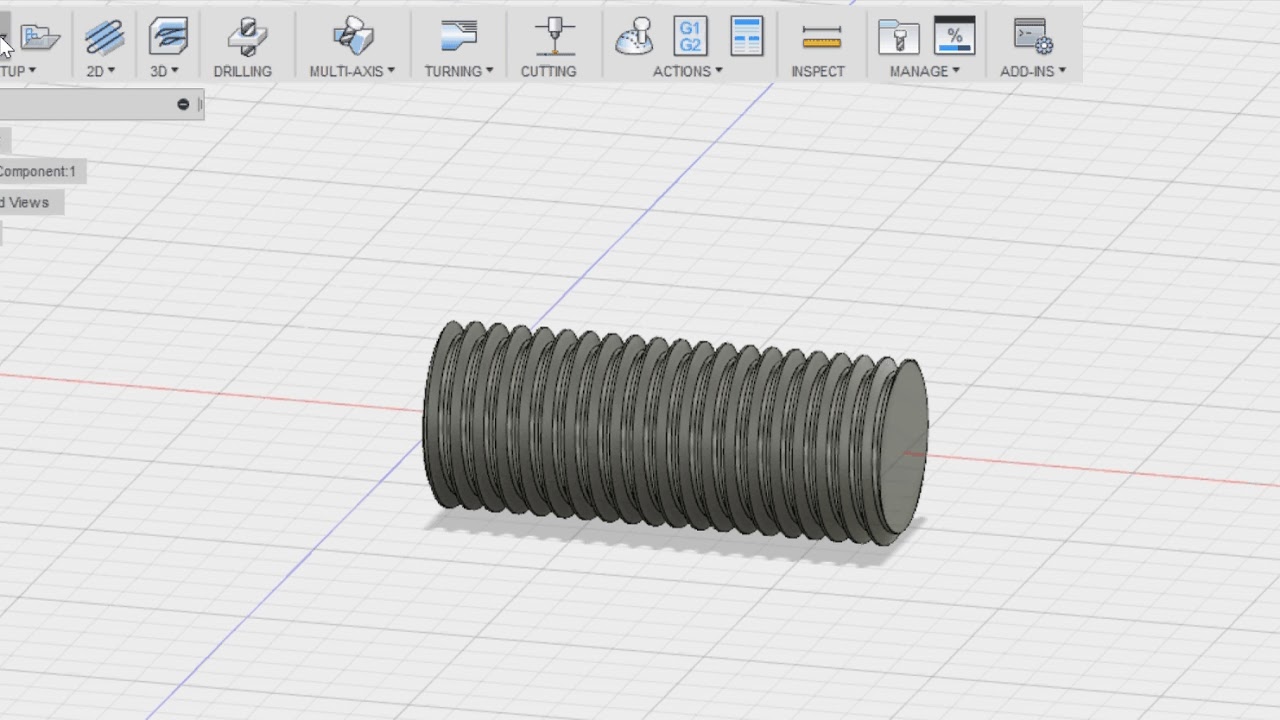Click the New Setup folder icon
This screenshot has height=720, width=1280.
click(40, 37)
